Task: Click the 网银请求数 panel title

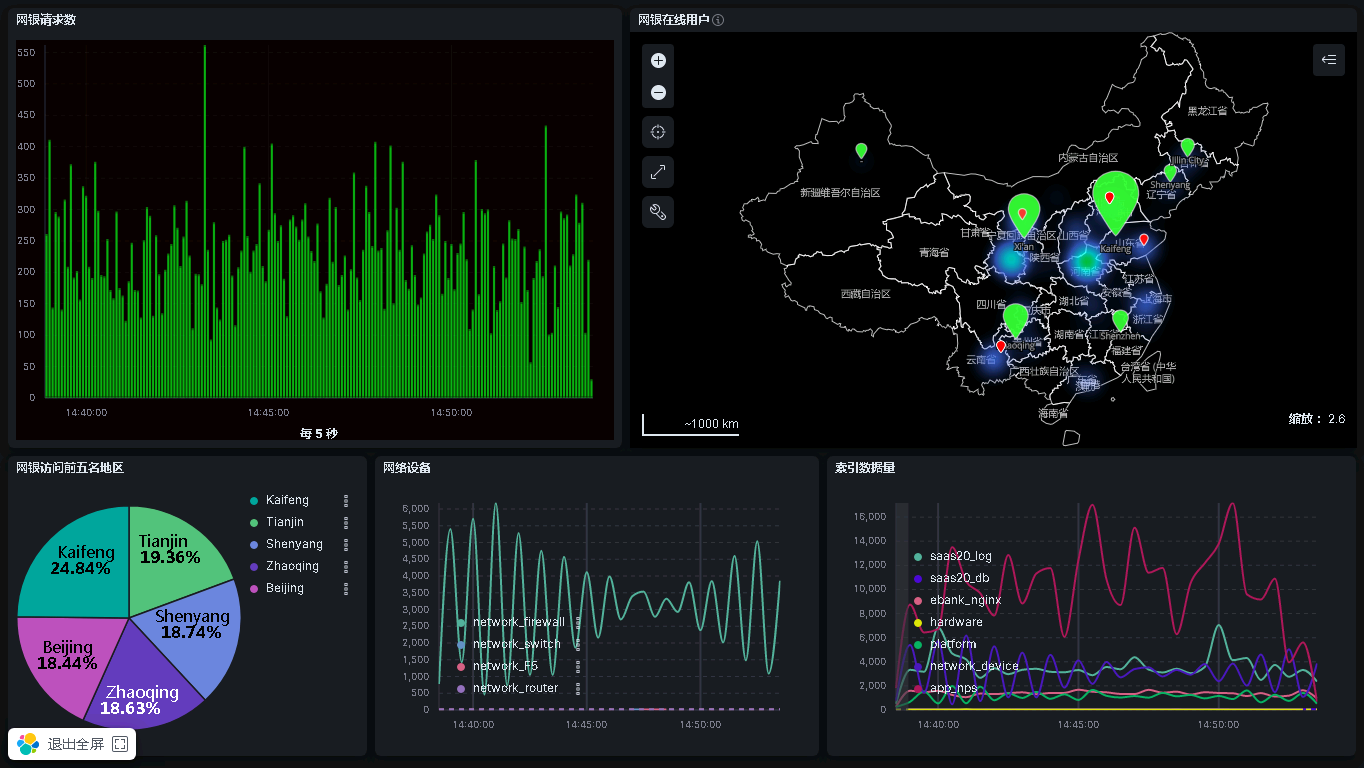Action: pos(46,20)
